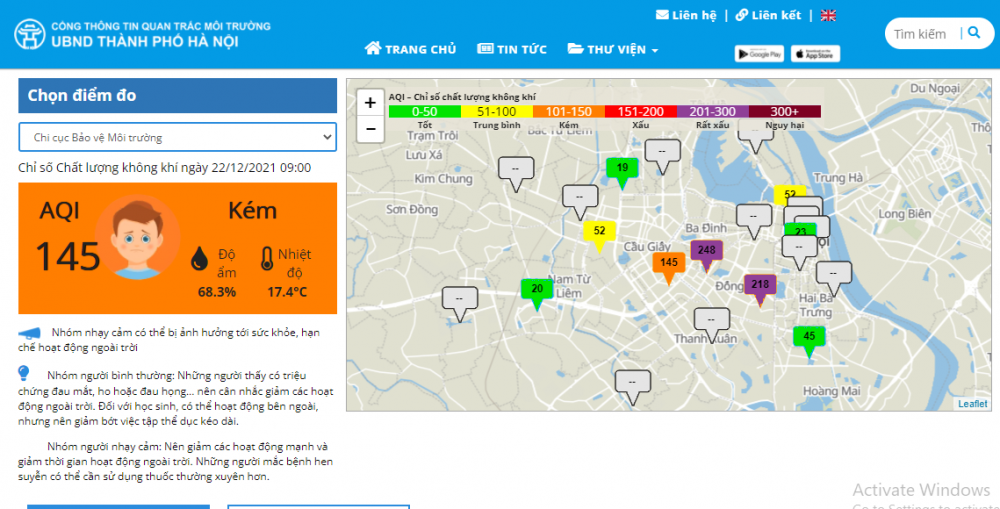Go to Trang chủ home page
1000x509 pixels.
coord(410,49)
